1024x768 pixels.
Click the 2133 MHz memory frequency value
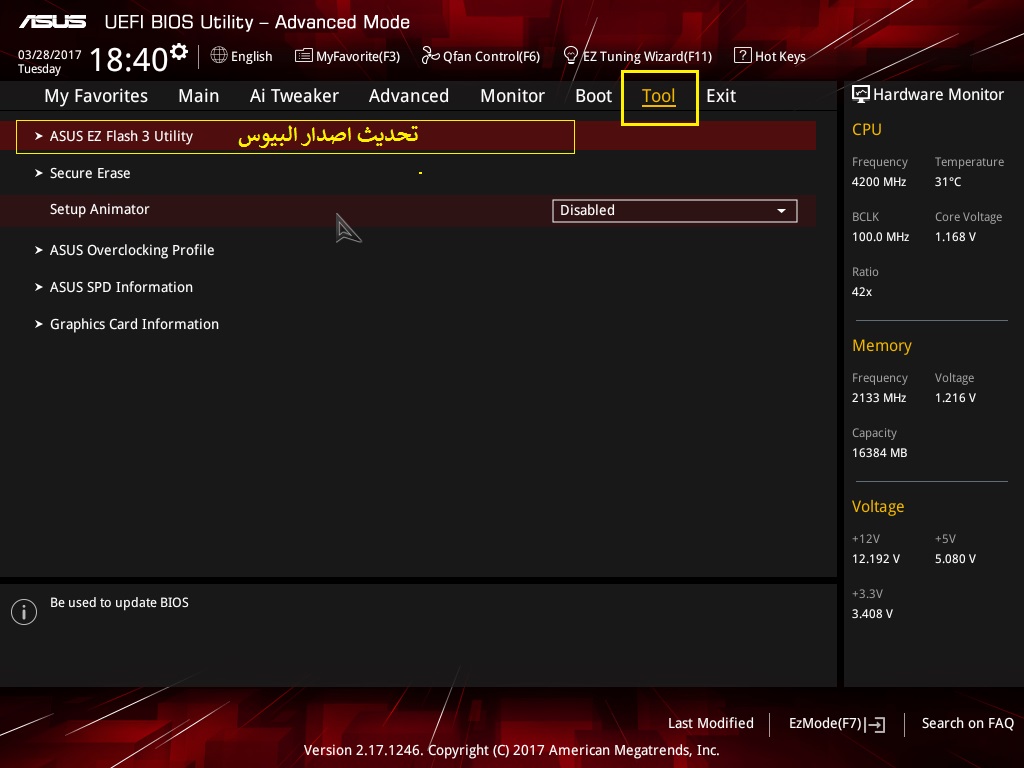(879, 397)
